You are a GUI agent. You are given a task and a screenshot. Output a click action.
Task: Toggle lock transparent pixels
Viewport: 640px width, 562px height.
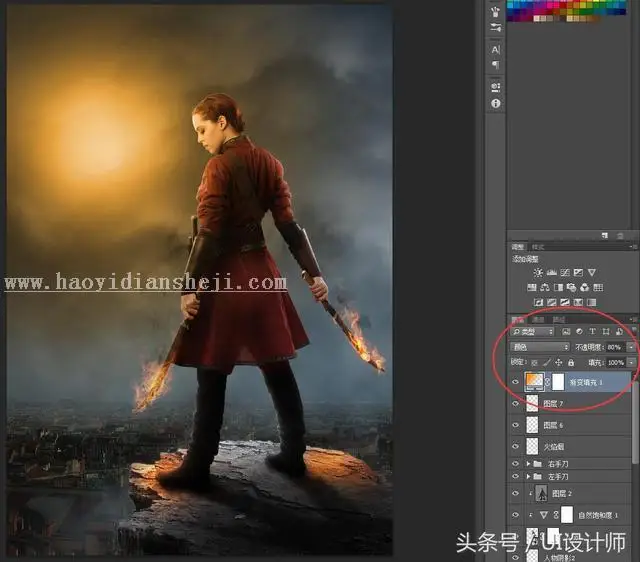[x=534, y=362]
